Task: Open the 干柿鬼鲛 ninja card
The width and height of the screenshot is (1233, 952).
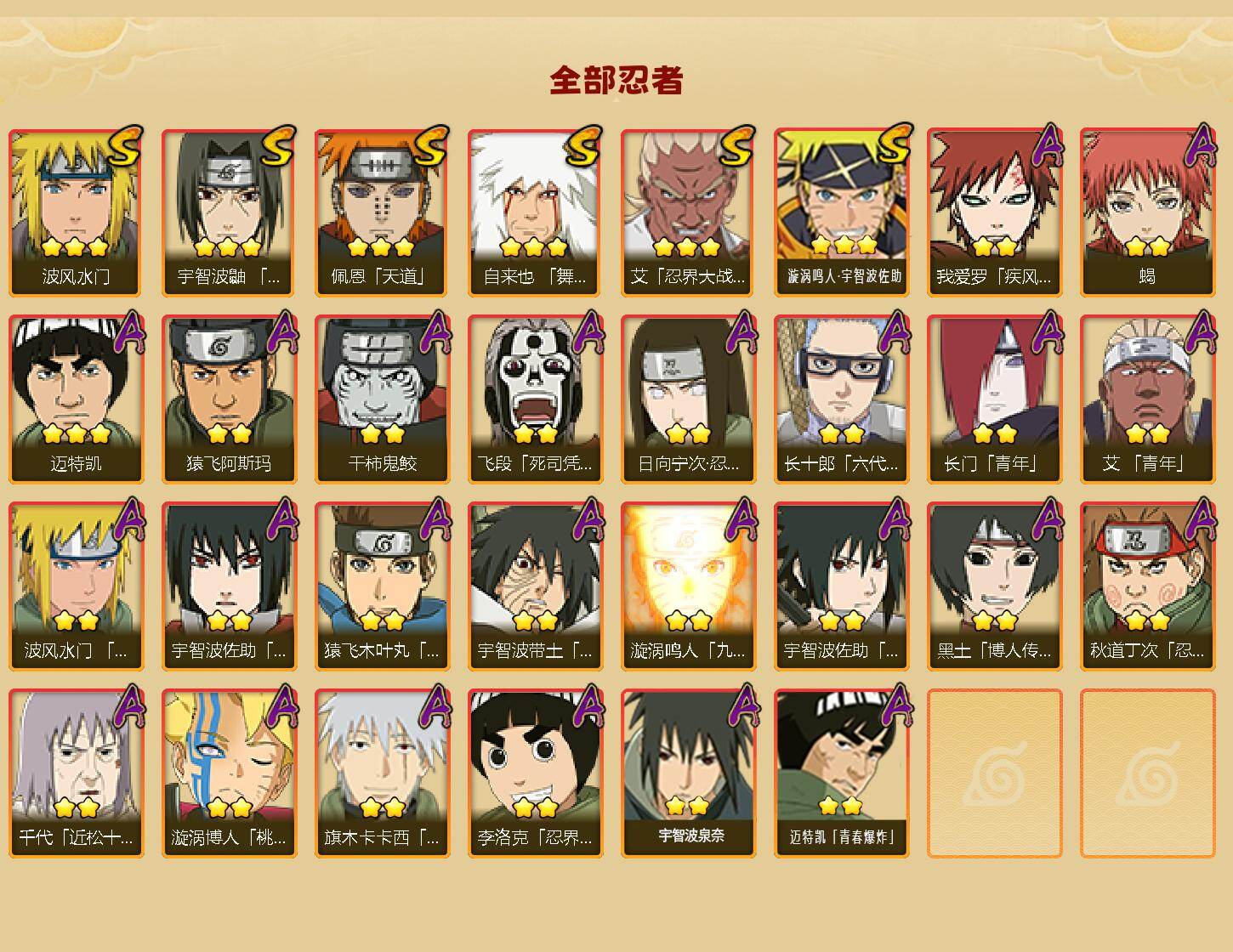Action: pyautogui.click(x=383, y=399)
